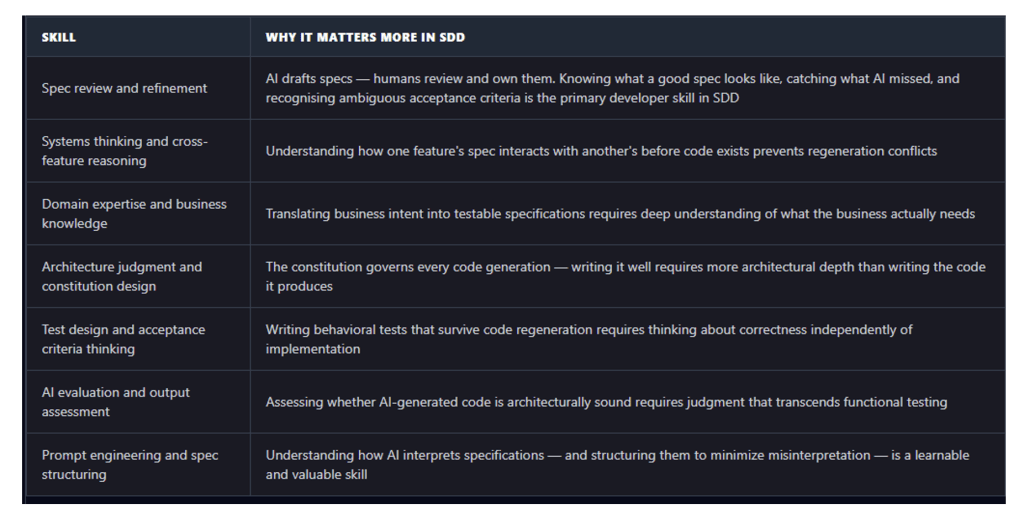Select the Domain expertise and business knowledge cell
The image size is (1024, 514).
134,214
